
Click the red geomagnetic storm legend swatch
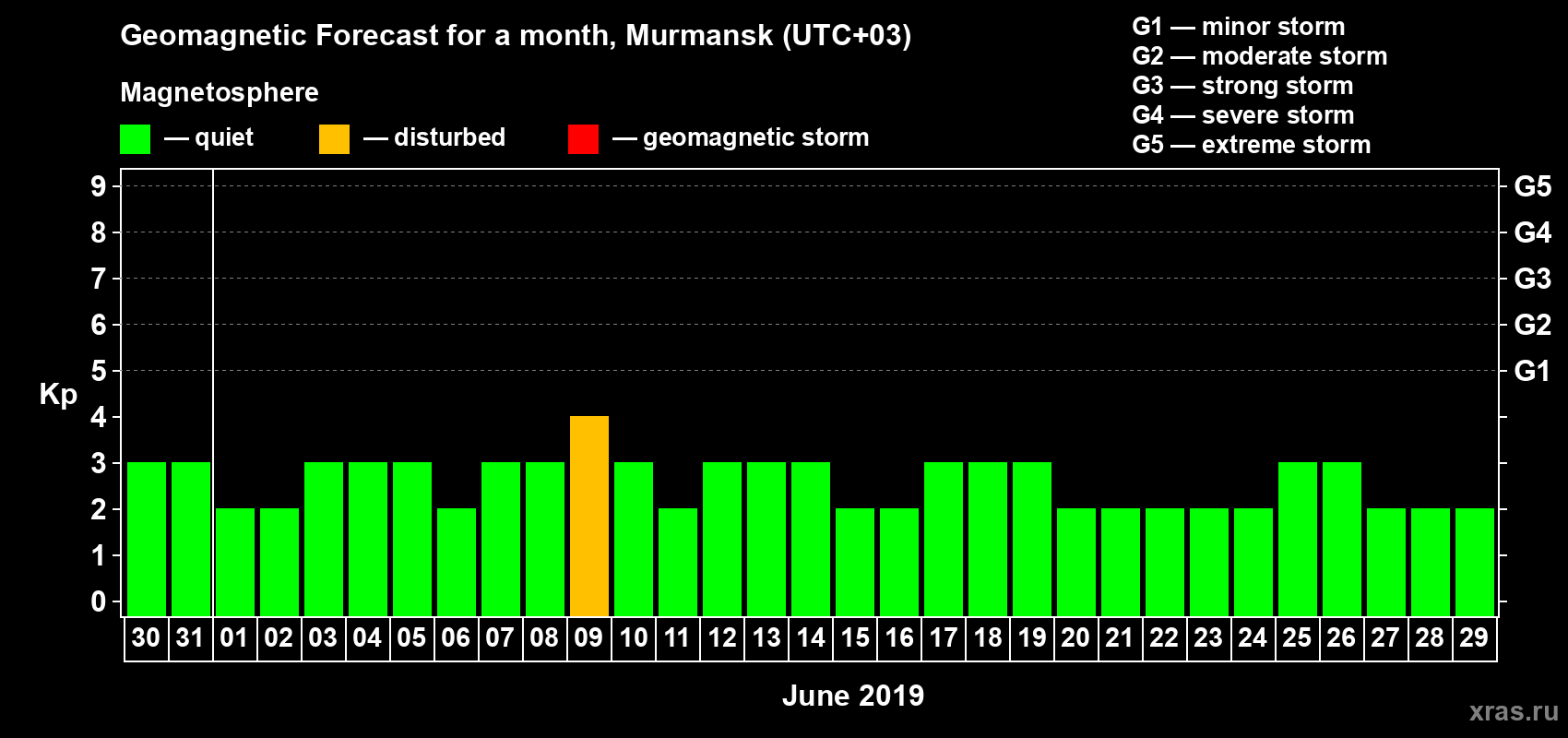point(583,139)
